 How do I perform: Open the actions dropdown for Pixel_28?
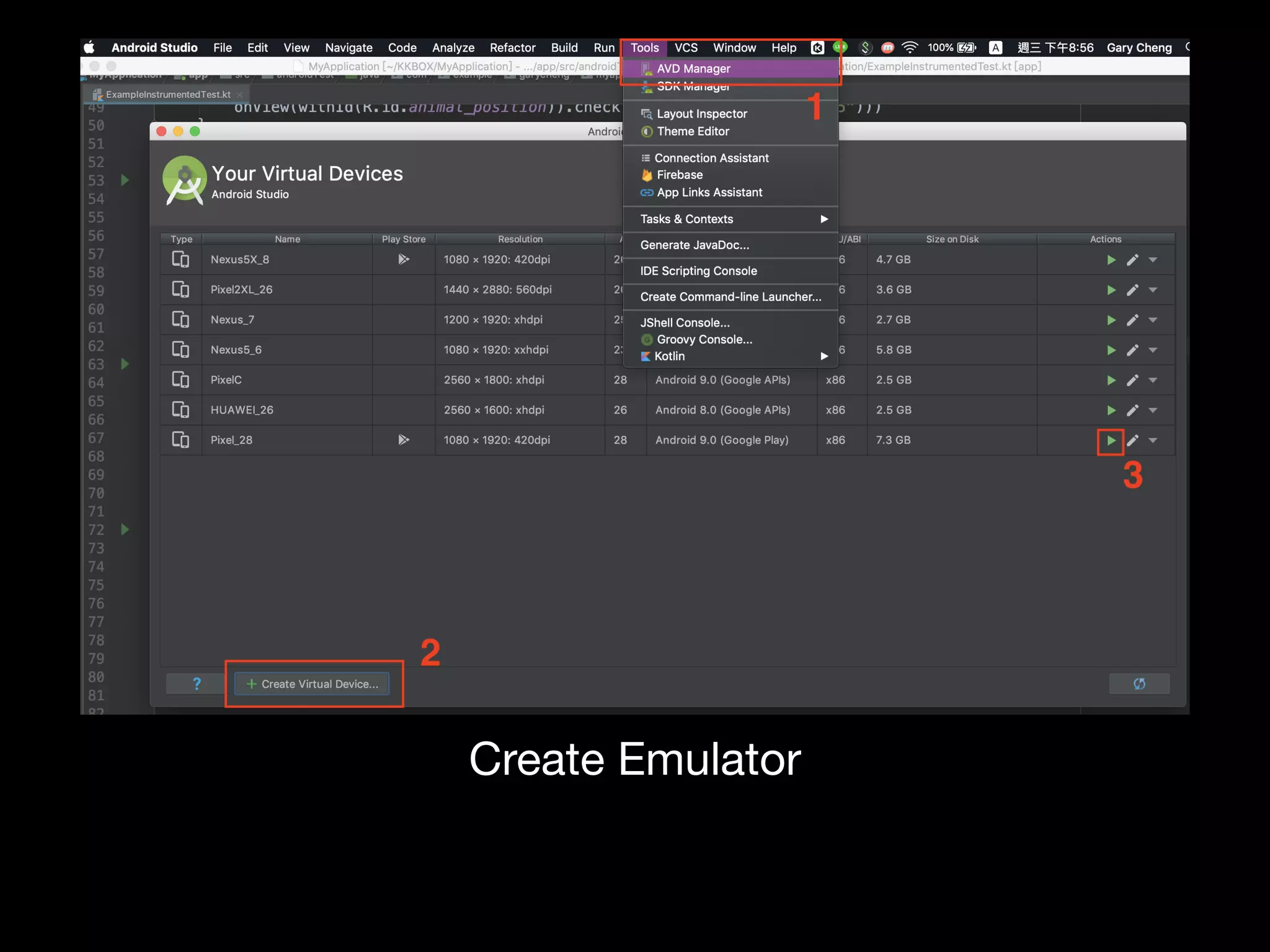1153,441
